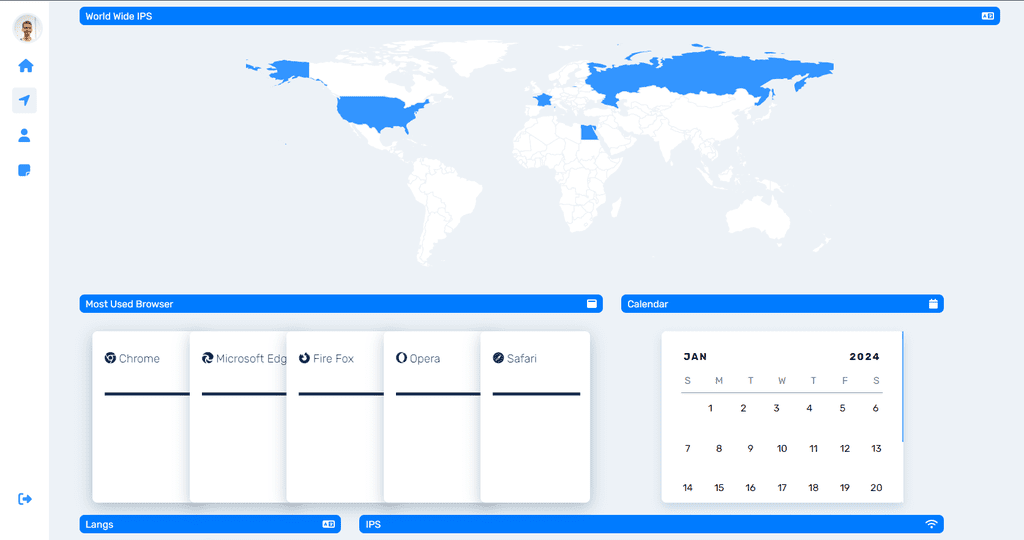
Task: Select the Chrome browser card
Action: 141,417
